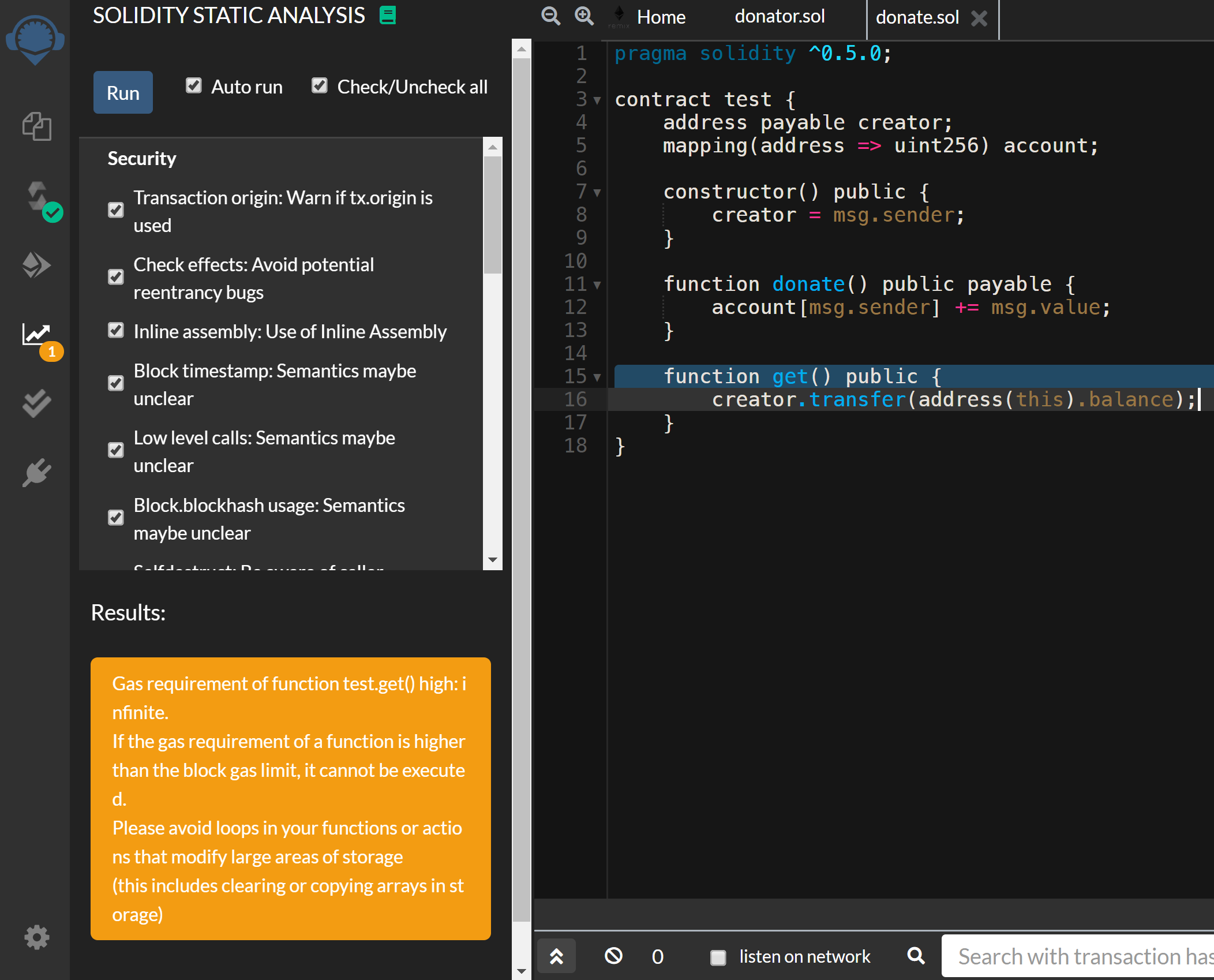1214x980 pixels.
Task: Uncheck Block.blockhash usage option
Action: point(116,518)
